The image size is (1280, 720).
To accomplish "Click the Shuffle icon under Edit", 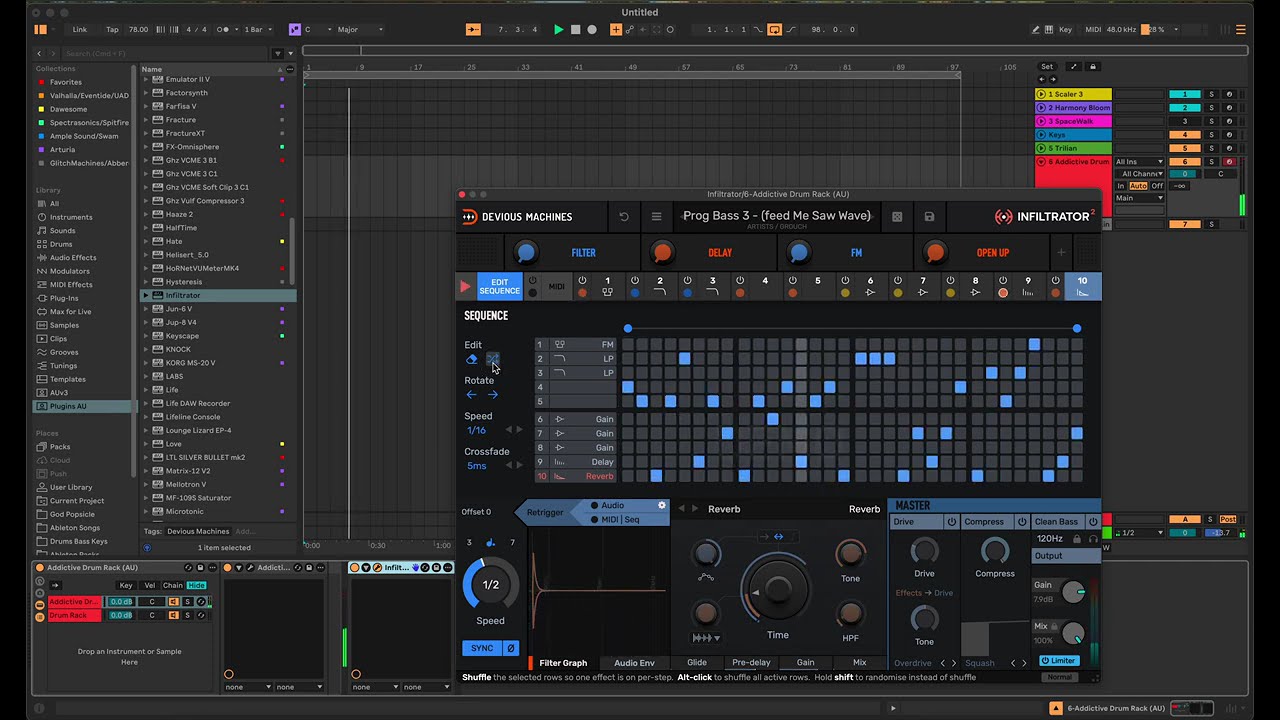I will coord(492,359).
